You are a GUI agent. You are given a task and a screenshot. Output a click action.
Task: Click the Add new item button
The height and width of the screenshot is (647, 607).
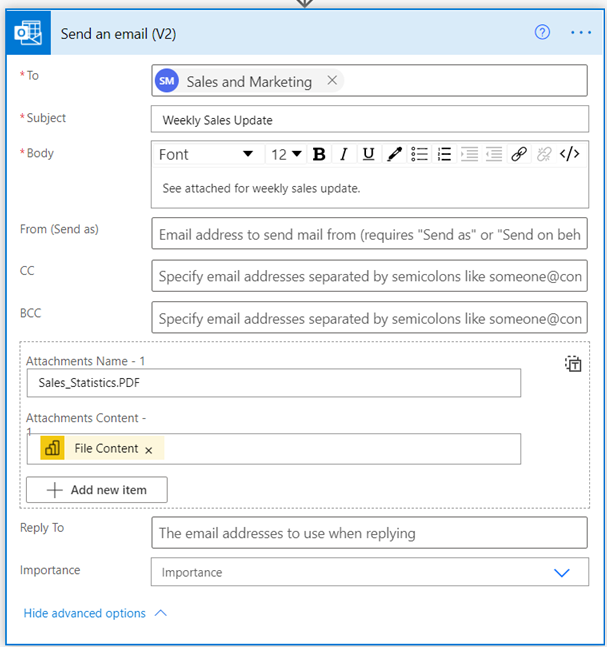97,490
